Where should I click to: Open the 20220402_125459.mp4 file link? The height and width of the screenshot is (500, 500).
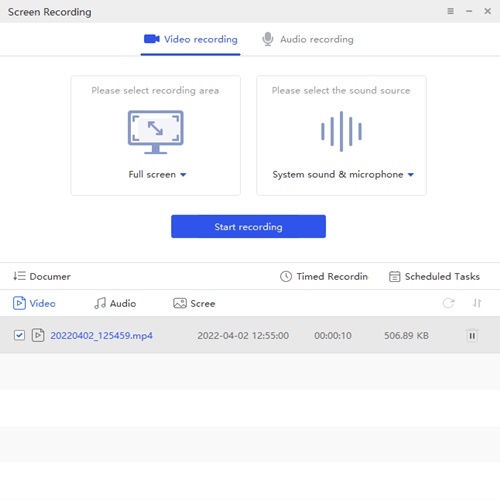[101, 335]
